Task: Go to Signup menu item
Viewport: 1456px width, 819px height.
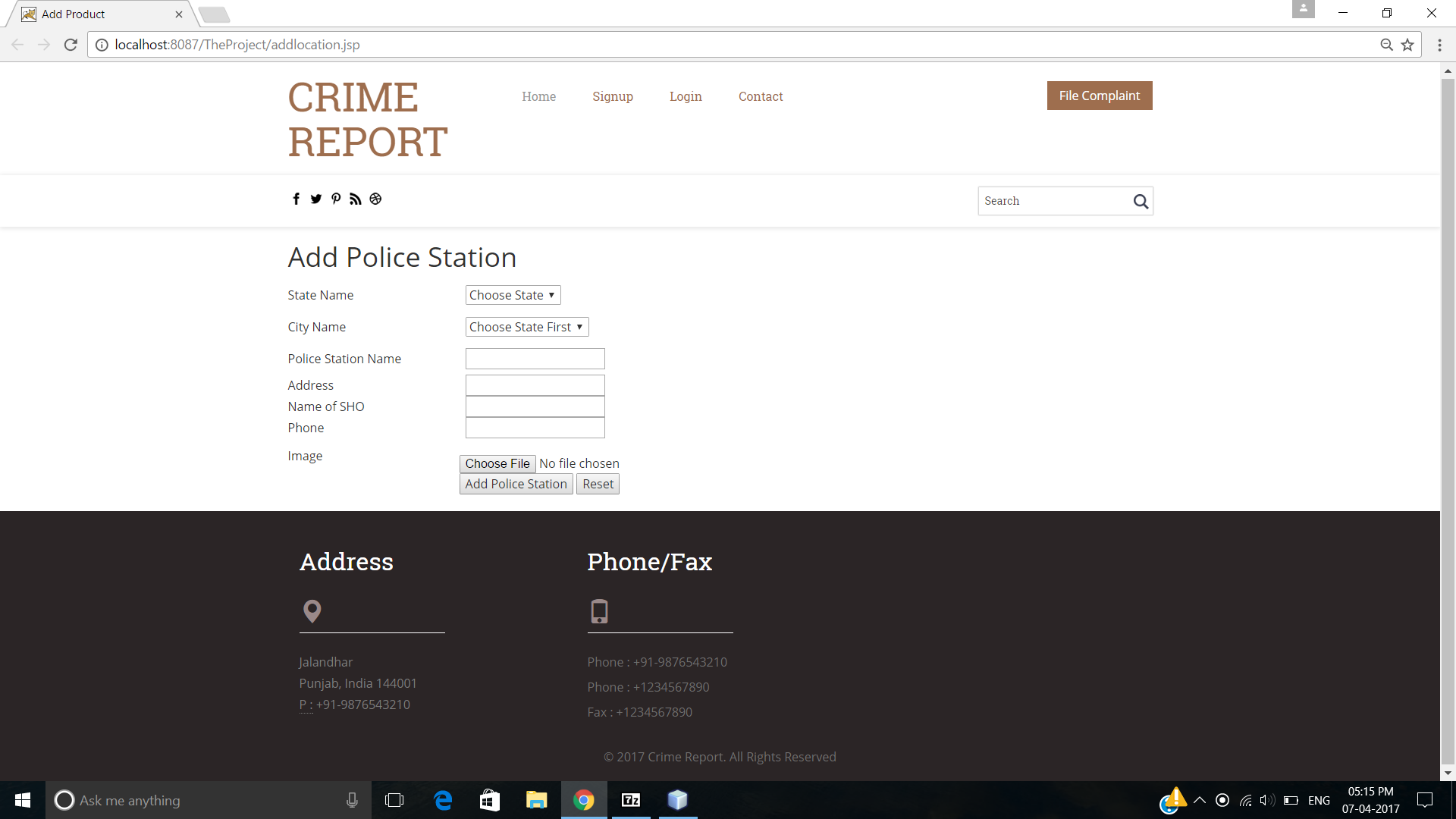Action: (612, 96)
